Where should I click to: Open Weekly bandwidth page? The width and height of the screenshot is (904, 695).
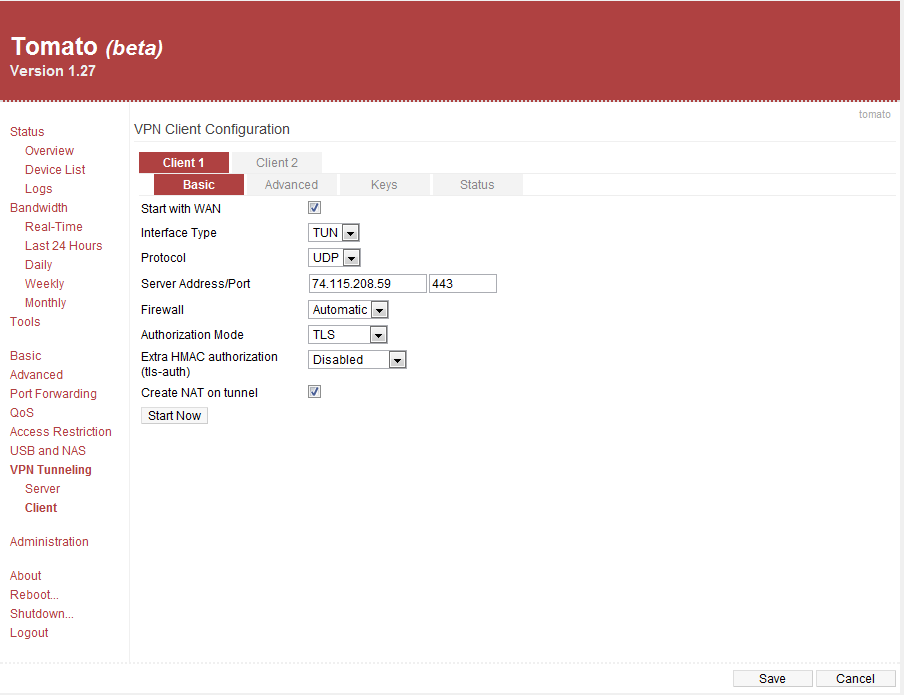pos(44,284)
